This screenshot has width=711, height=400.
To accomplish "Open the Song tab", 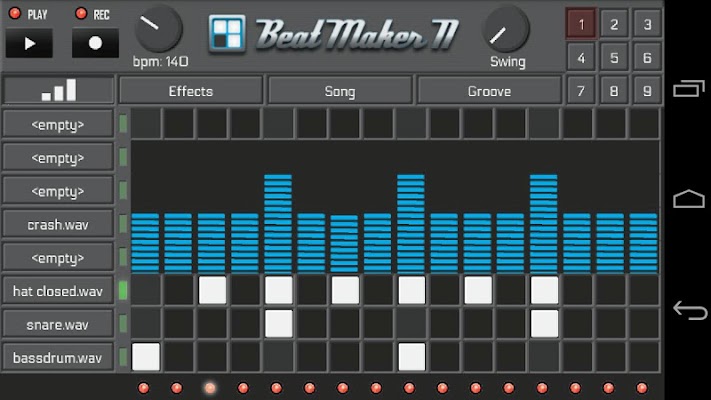I will [x=340, y=91].
